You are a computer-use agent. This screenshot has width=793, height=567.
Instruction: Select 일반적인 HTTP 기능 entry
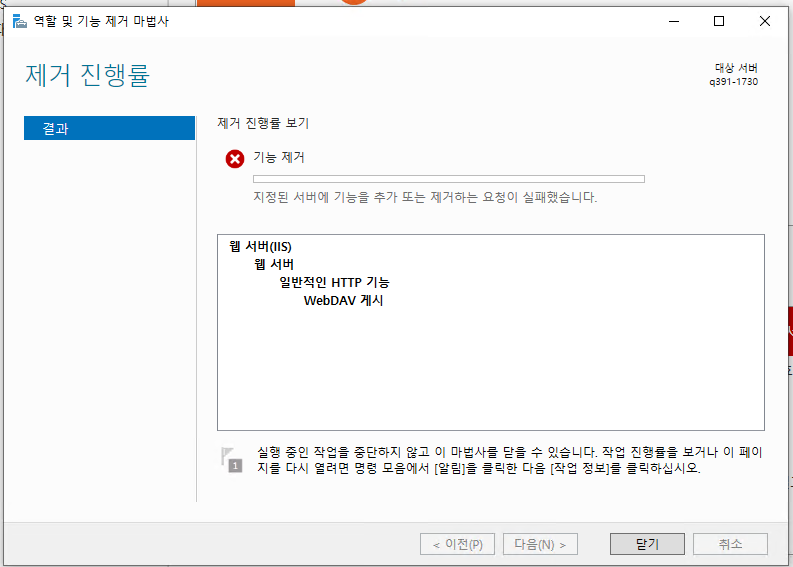point(334,282)
